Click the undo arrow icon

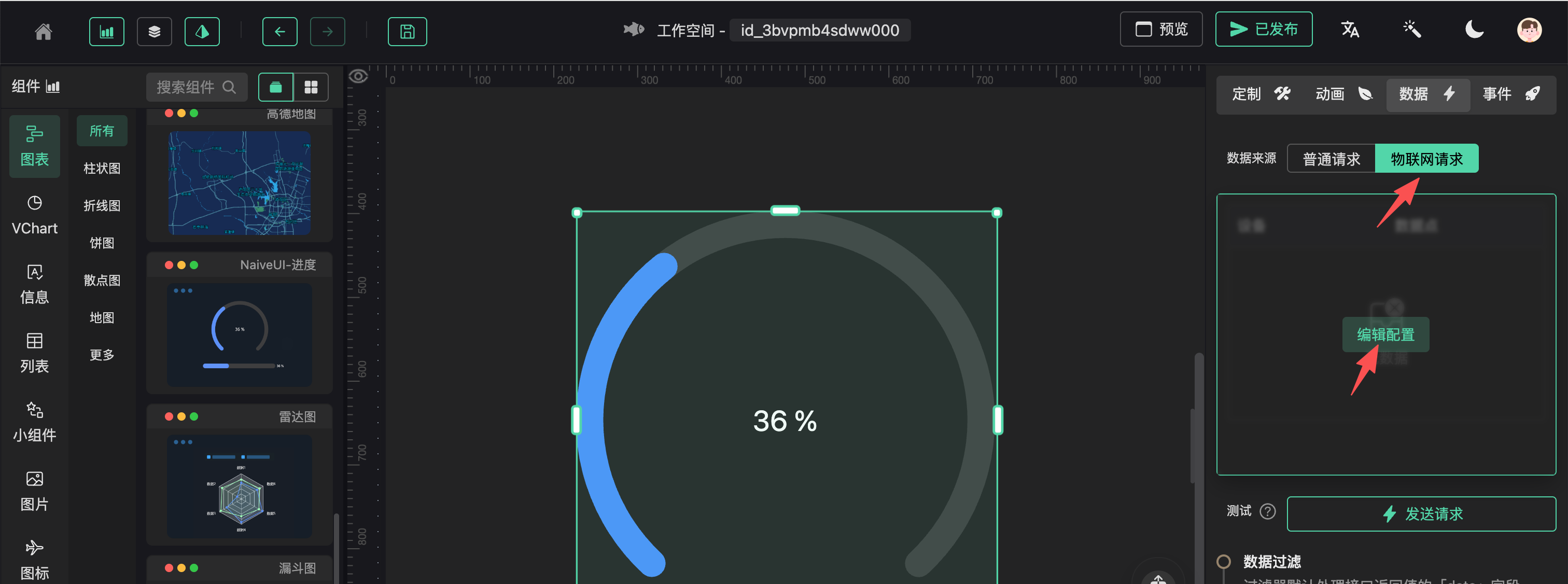[279, 31]
